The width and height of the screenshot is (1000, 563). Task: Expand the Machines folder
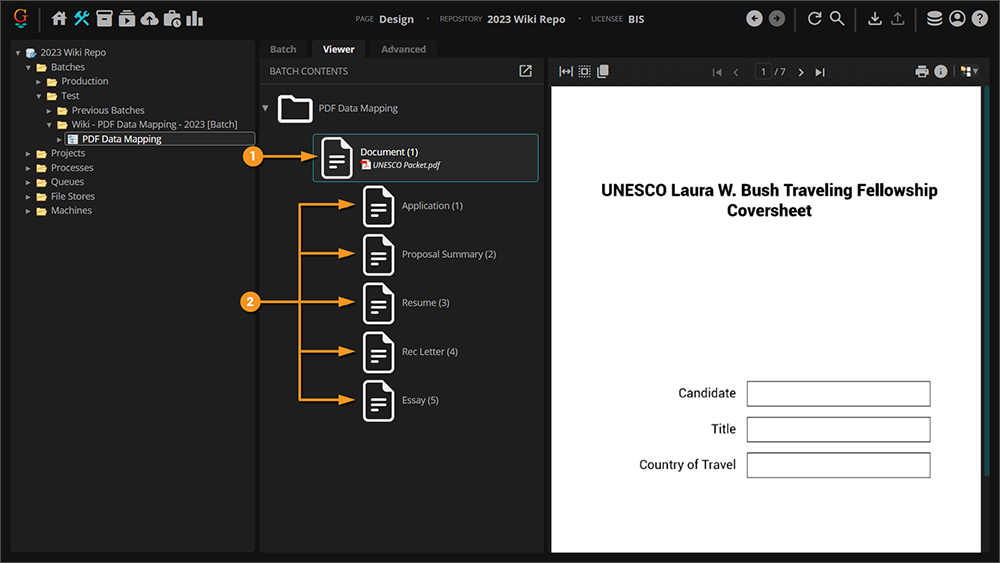click(x=28, y=211)
